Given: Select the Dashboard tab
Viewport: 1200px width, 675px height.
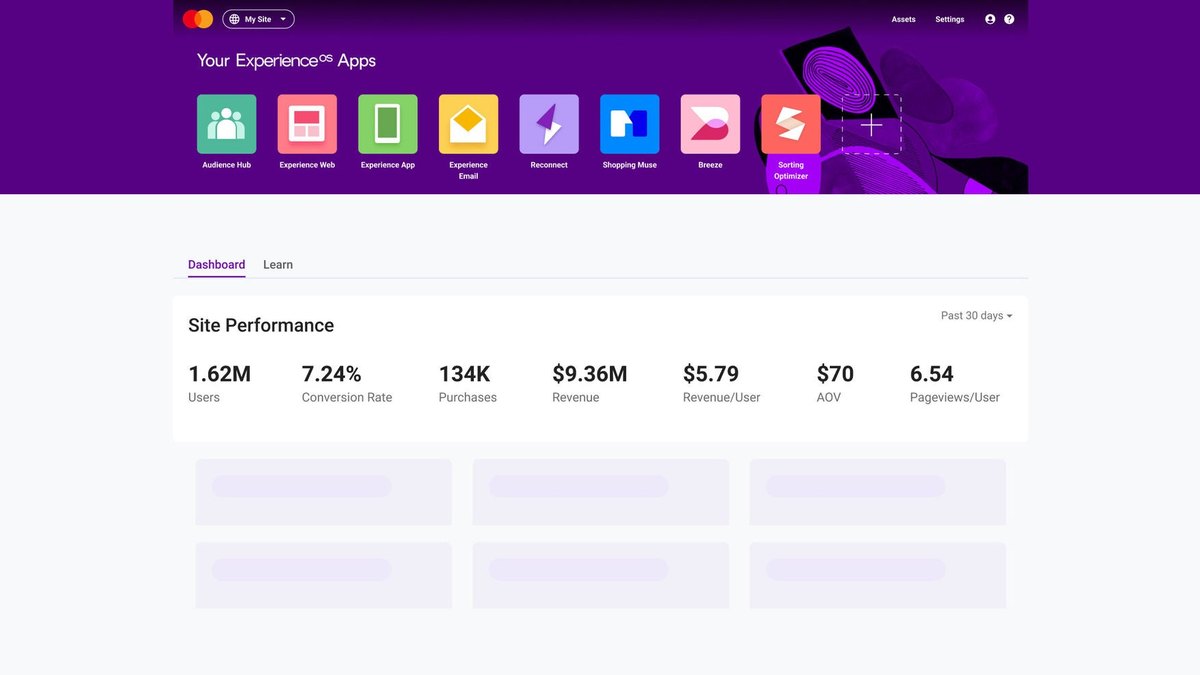Looking at the screenshot, I should point(217,265).
